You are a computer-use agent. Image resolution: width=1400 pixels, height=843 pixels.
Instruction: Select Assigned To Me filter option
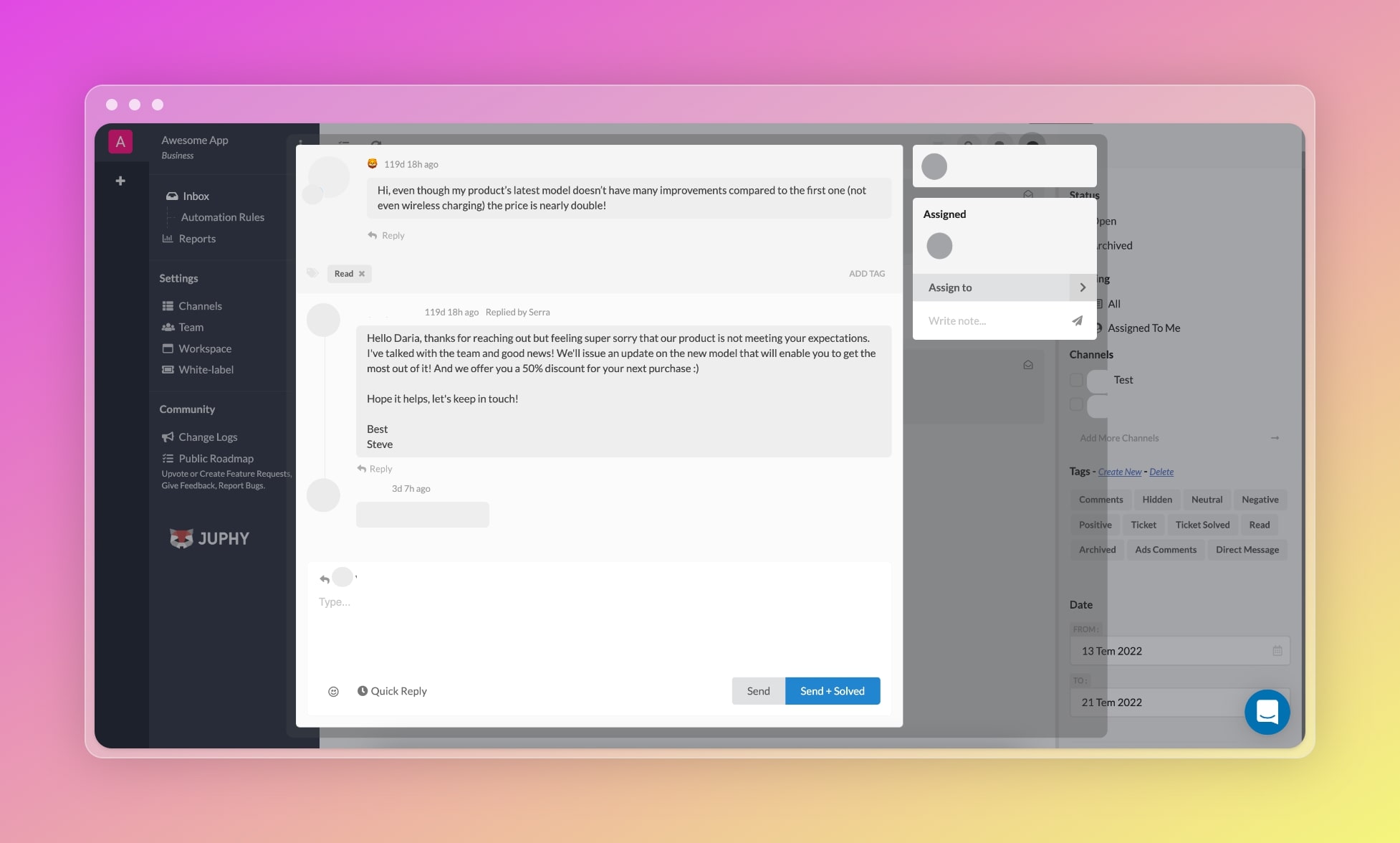1143,327
